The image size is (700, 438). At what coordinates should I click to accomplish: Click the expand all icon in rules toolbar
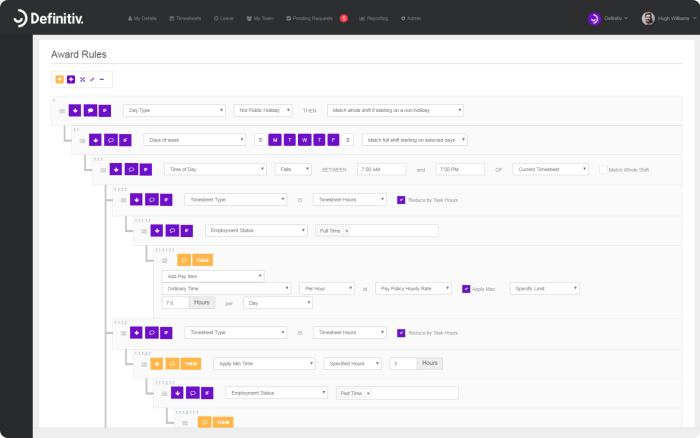[x=82, y=79]
